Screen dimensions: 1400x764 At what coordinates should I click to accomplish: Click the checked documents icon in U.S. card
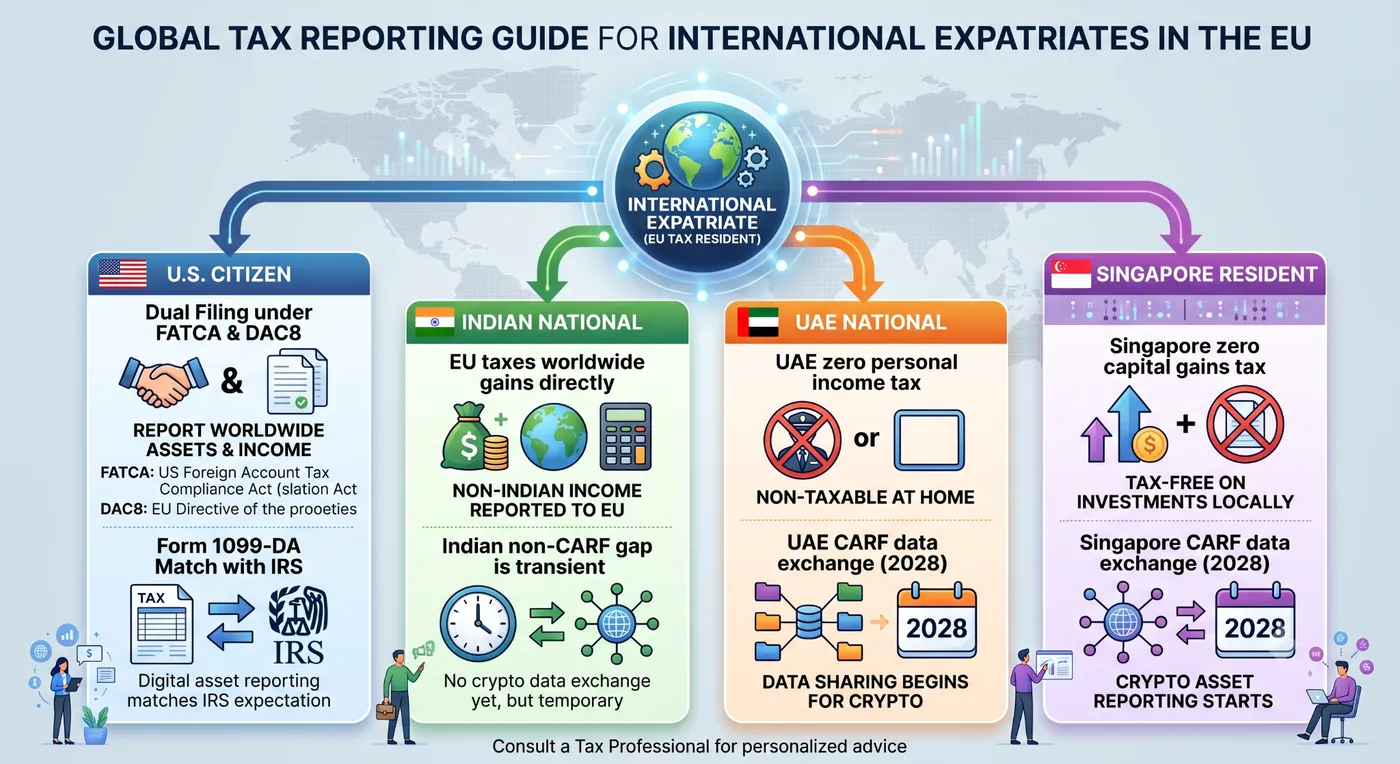[x=298, y=381]
